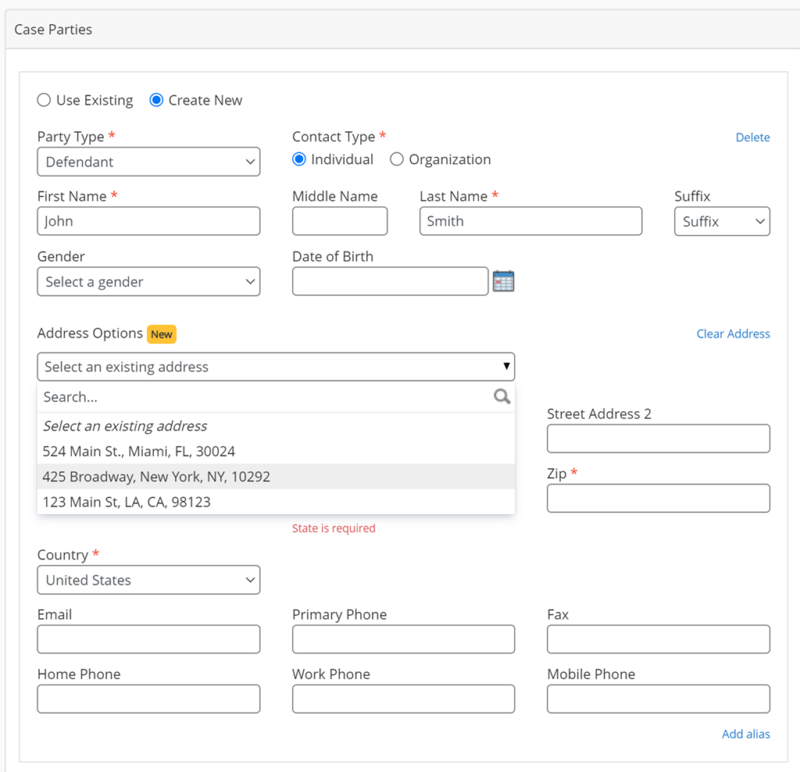Viewport: 800px width, 772px height.
Task: Click the Clear Address link
Action: tap(733, 334)
